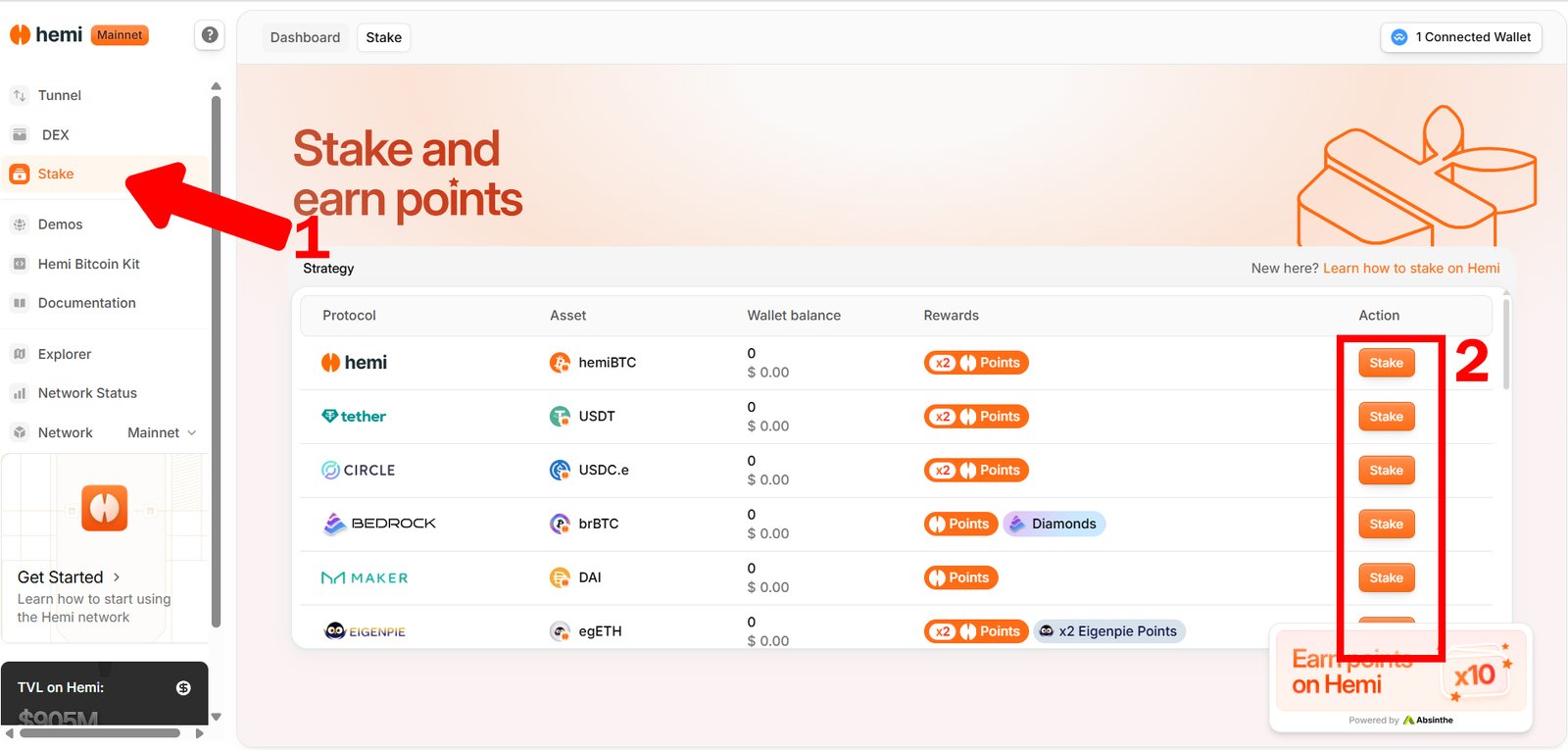Click the help question mark icon

210,35
